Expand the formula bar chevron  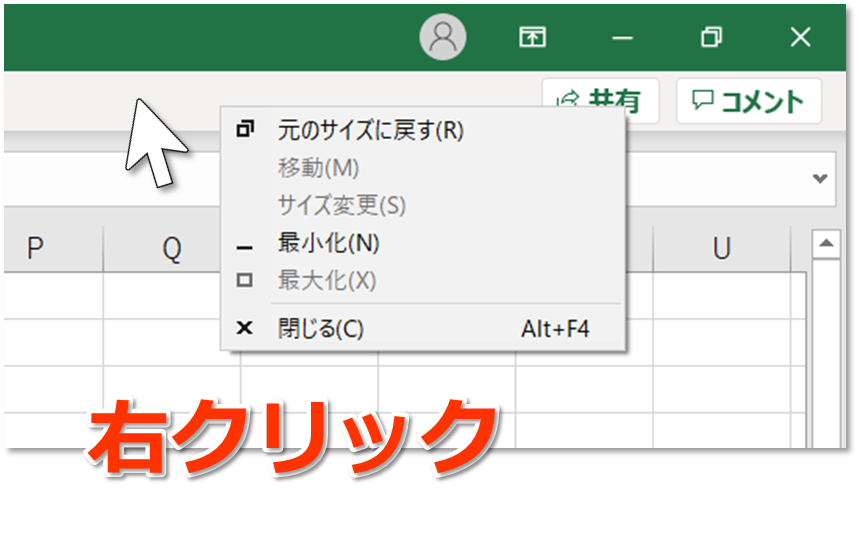pos(820,179)
